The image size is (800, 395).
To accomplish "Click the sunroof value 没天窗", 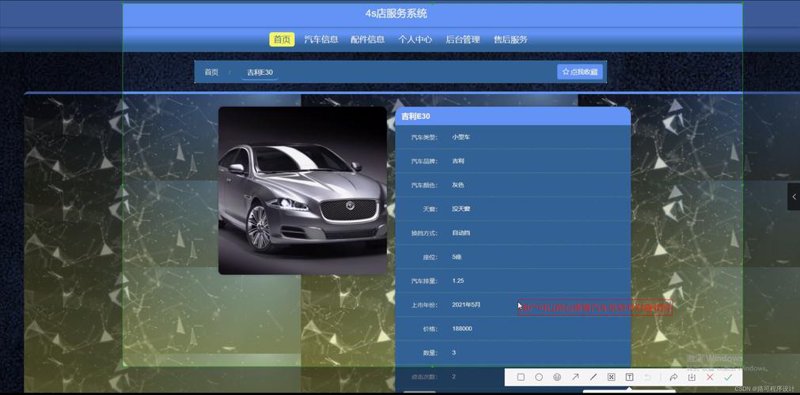I will click(461, 209).
